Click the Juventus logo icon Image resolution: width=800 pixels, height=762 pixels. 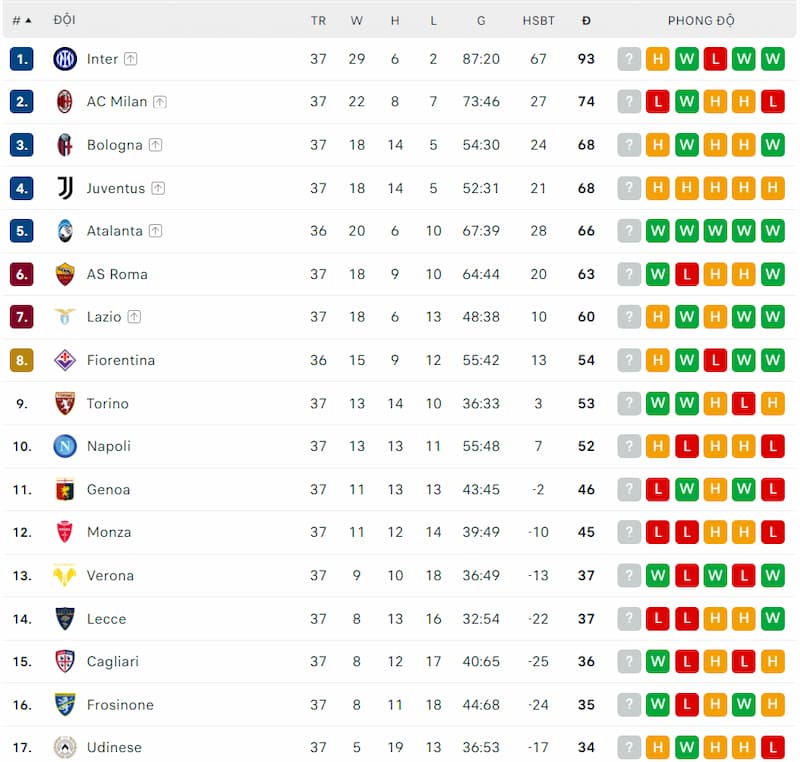65,188
